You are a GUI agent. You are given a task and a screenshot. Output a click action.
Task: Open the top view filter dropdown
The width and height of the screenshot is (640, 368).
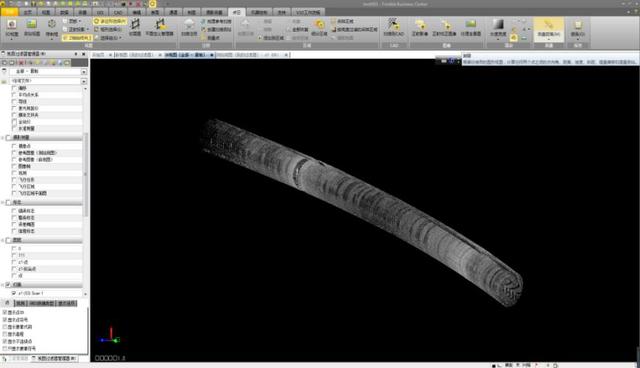click(x=48, y=71)
